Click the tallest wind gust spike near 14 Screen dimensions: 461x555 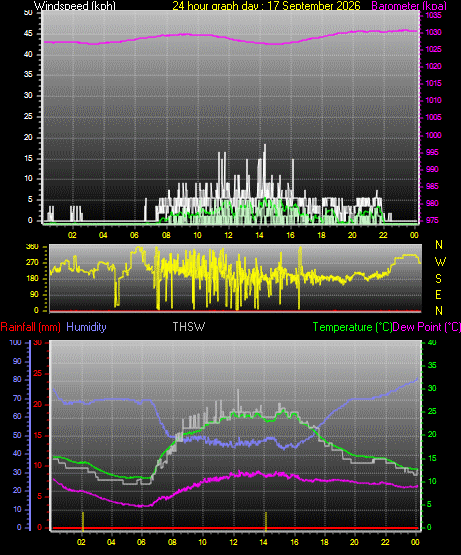pyautogui.click(x=265, y=166)
